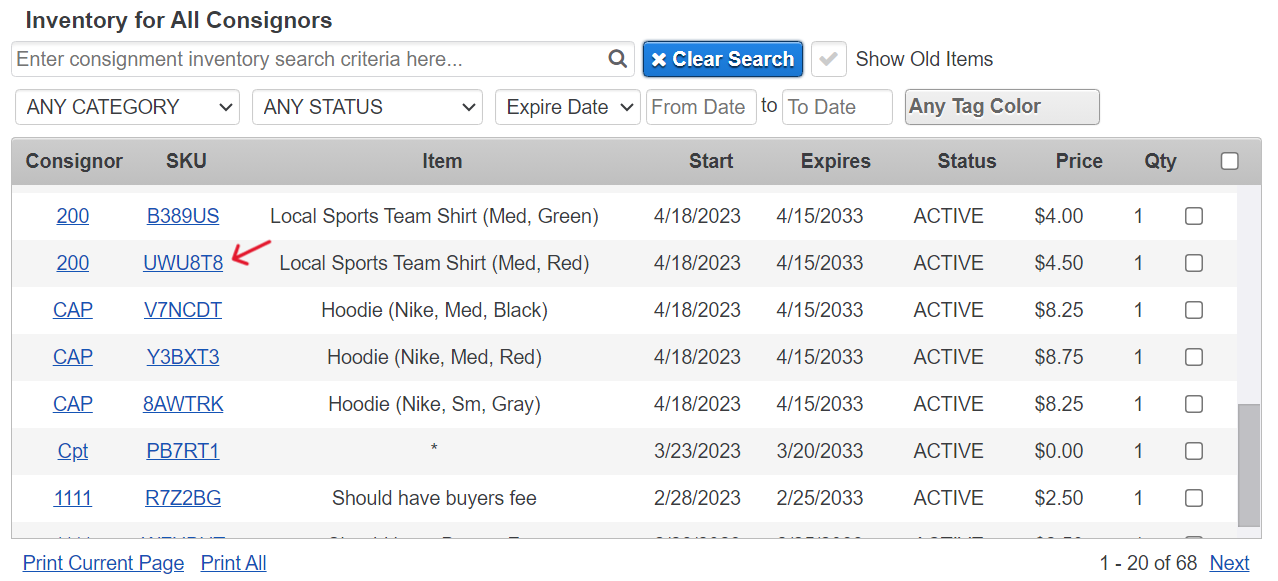The height and width of the screenshot is (581, 1278).
Task: Open the Expire Date dropdown
Action: coord(567,107)
